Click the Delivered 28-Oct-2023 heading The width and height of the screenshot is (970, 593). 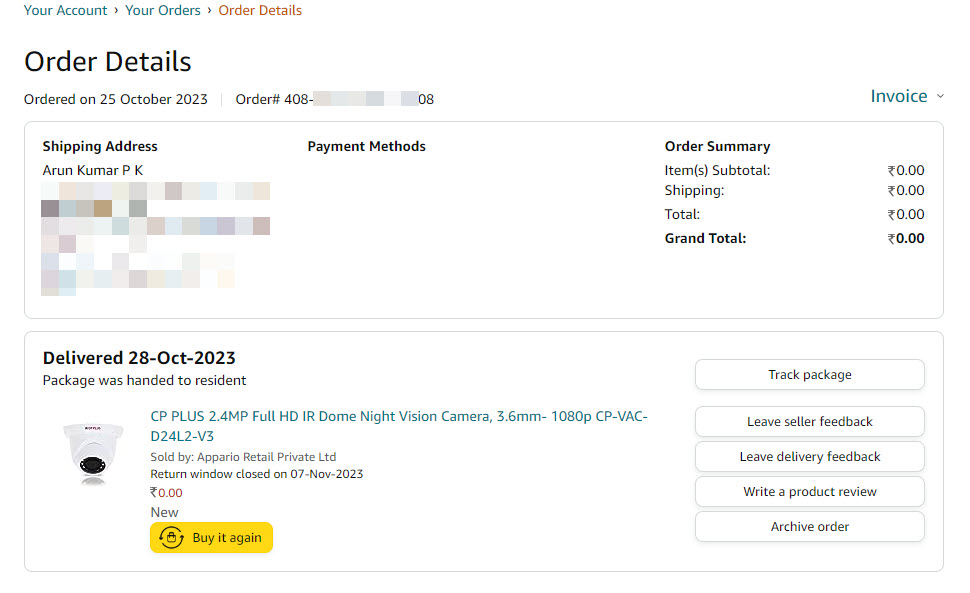click(x=139, y=357)
